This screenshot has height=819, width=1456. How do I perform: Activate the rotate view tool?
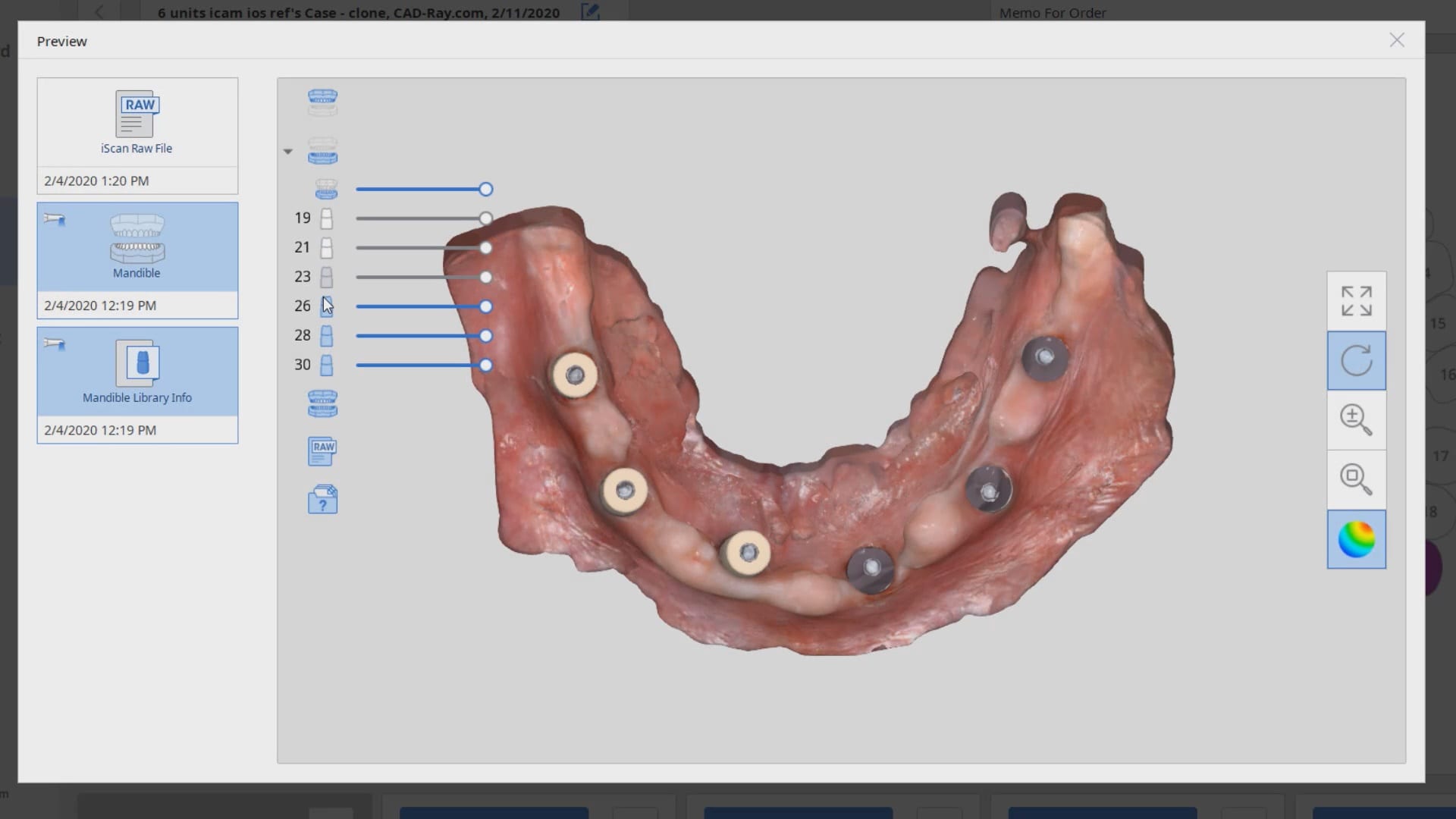(1356, 360)
